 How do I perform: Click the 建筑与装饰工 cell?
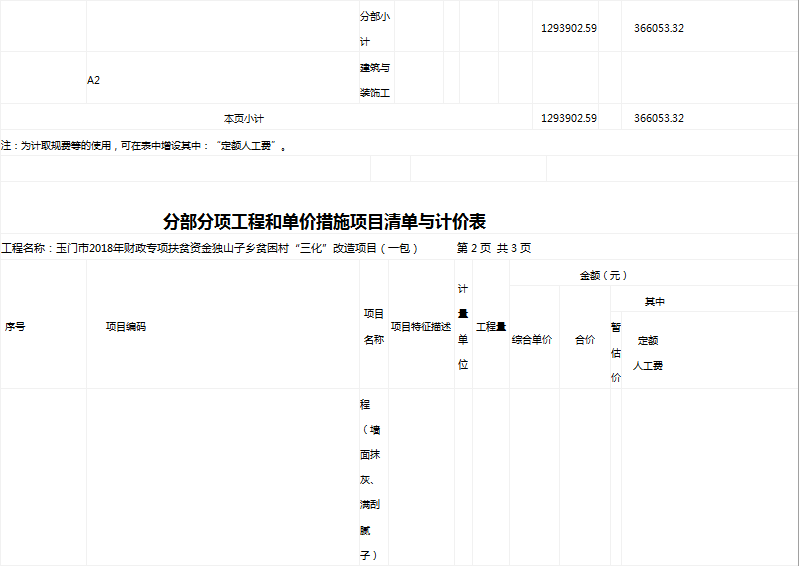point(375,81)
